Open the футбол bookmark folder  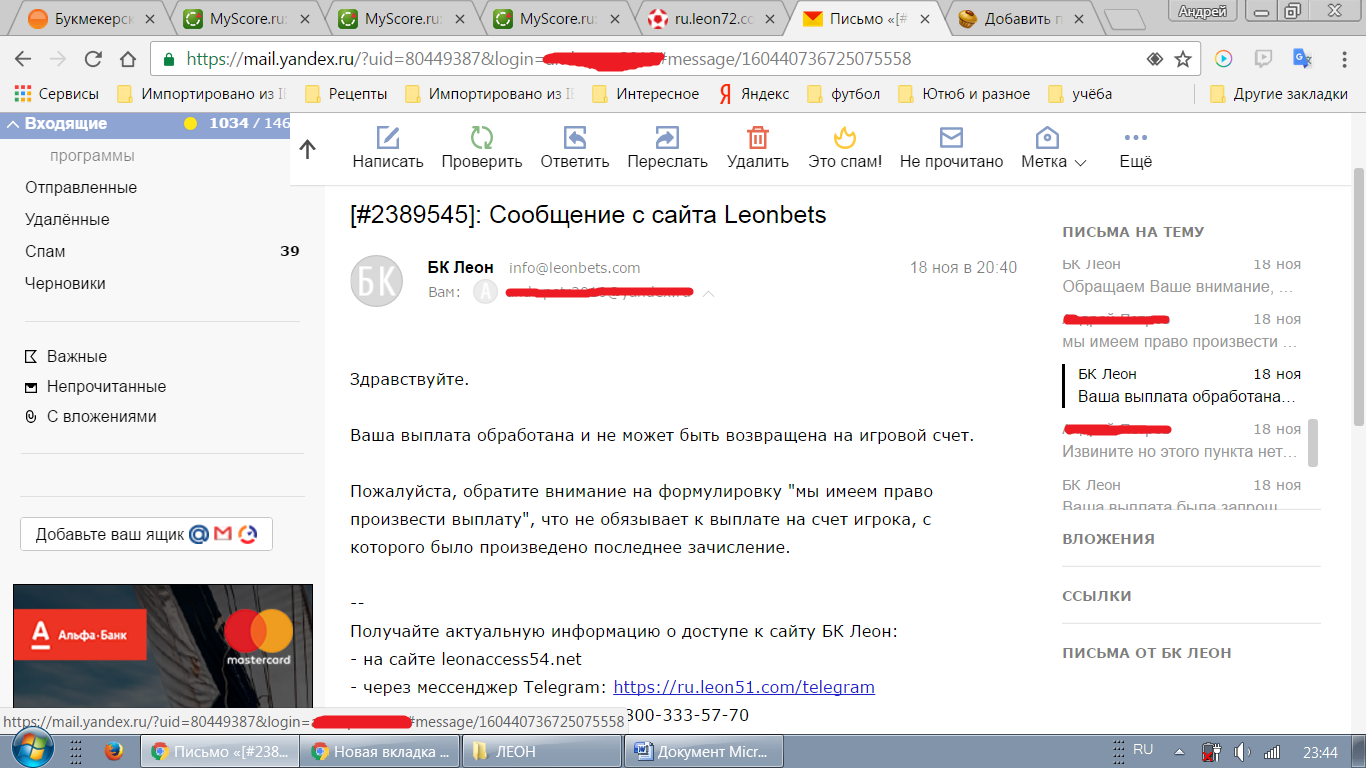tap(844, 94)
